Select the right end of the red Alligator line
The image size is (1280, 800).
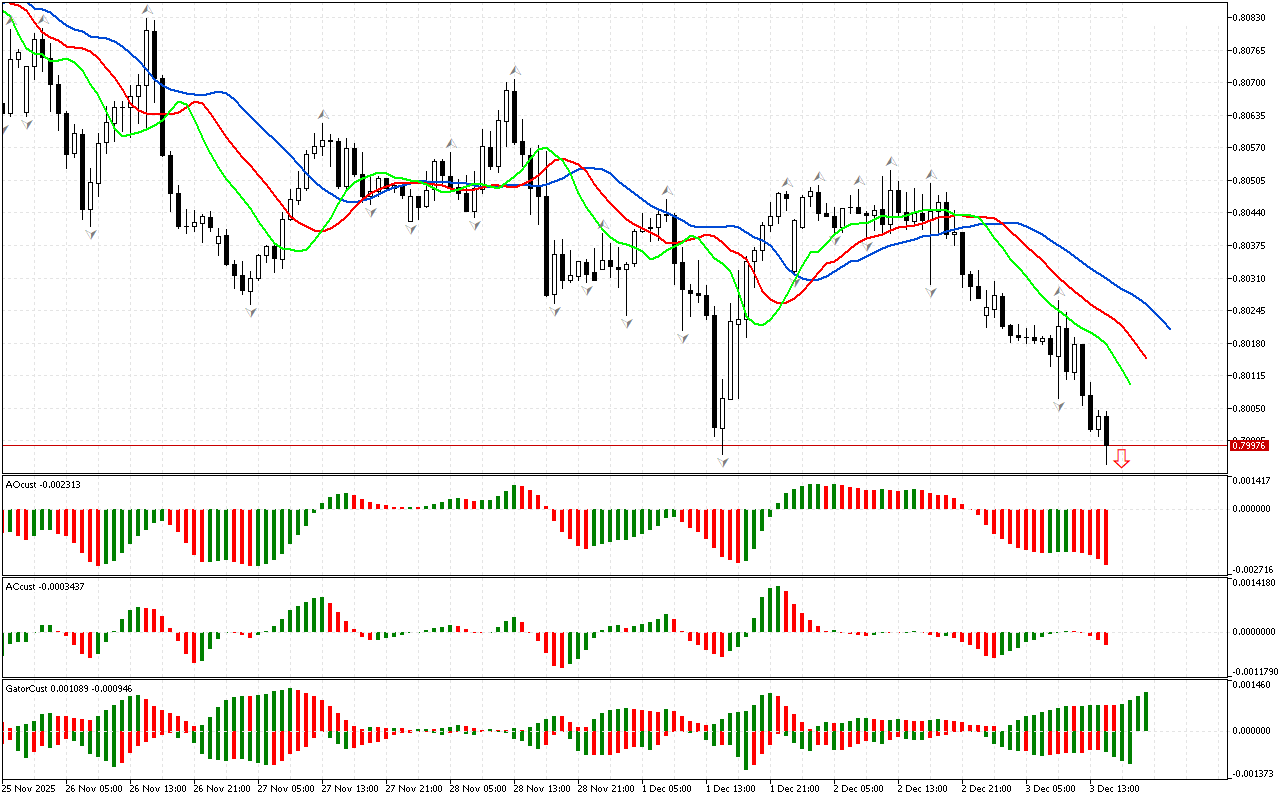[1145, 357]
